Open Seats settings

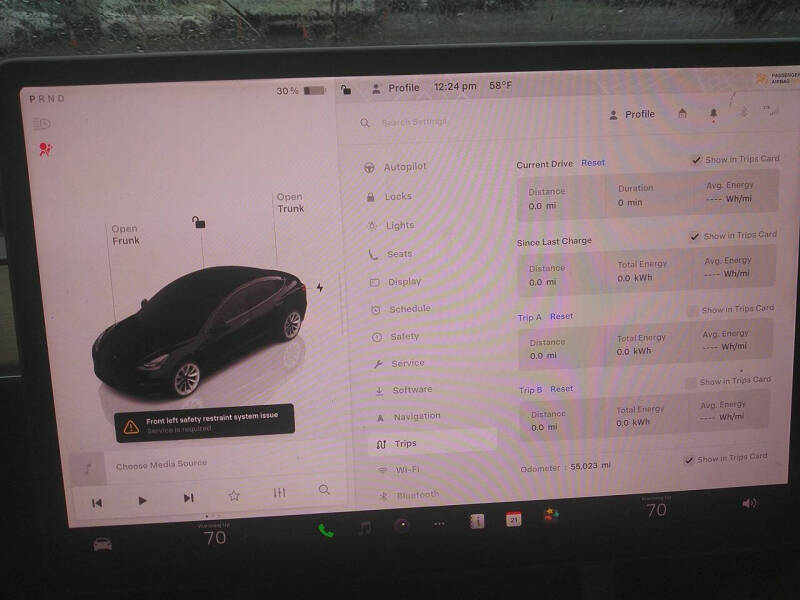tap(390, 254)
